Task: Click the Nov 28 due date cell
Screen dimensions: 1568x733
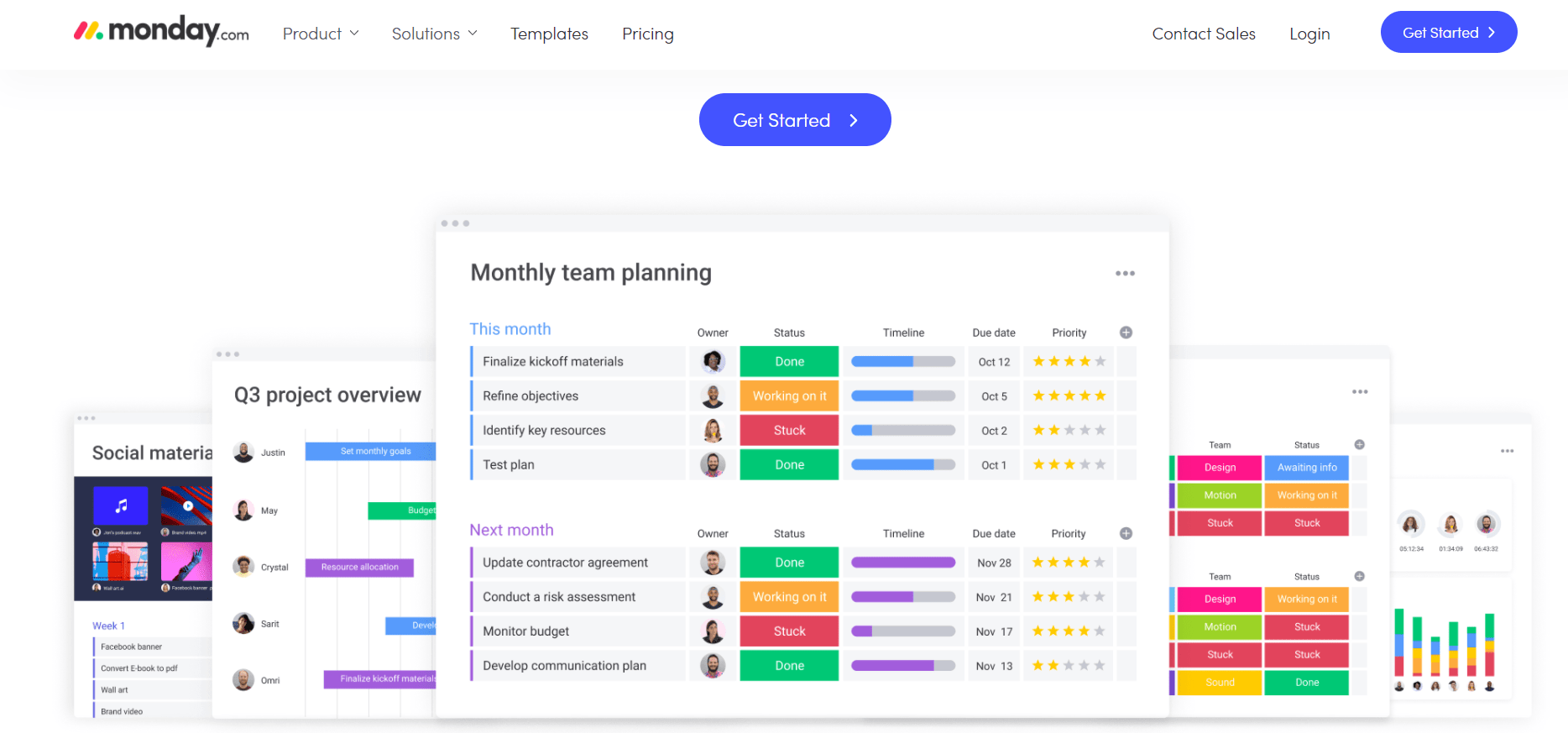Action: pyautogui.click(x=994, y=563)
